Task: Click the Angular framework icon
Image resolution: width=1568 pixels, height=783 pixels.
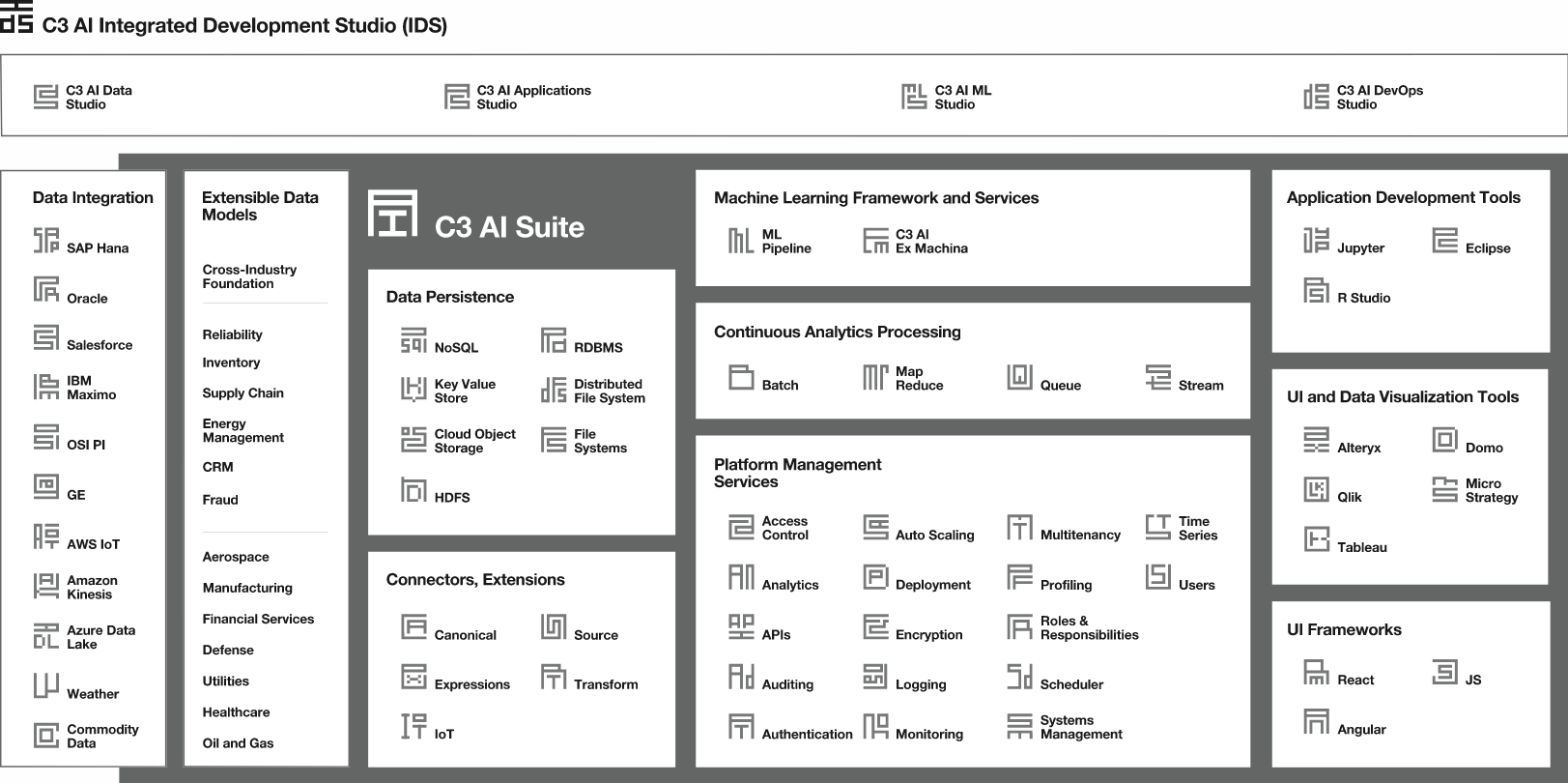Action: click(x=1316, y=721)
